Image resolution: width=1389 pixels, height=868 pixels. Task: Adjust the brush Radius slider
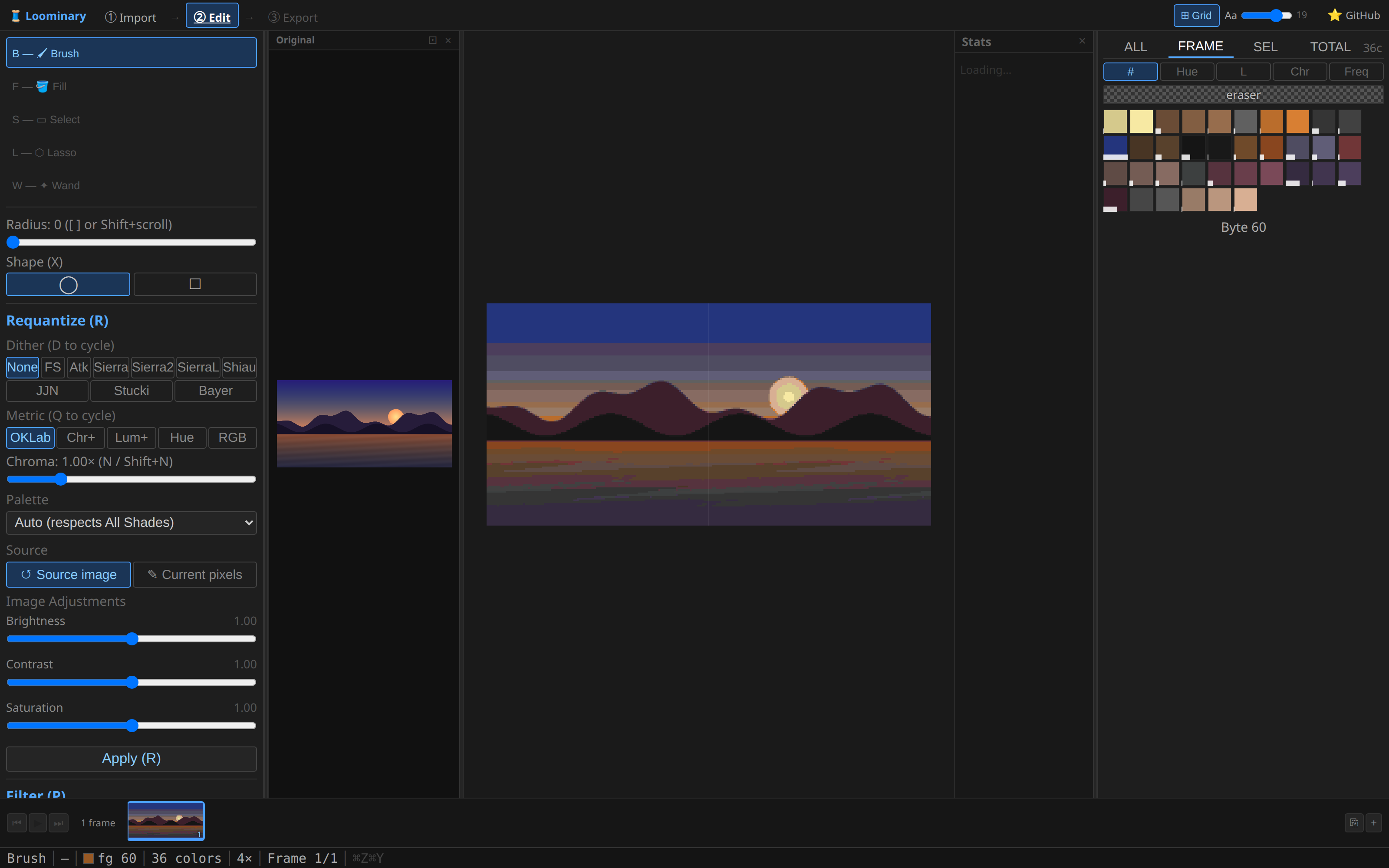(x=131, y=242)
